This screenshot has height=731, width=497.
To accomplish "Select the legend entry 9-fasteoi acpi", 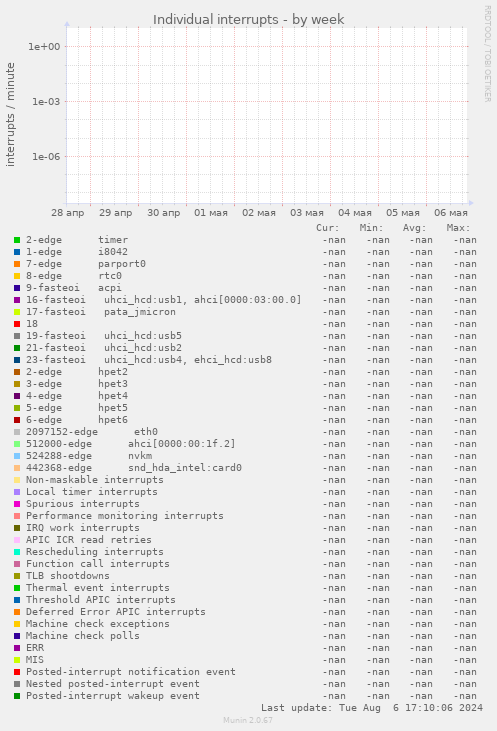I will (x=74, y=288).
